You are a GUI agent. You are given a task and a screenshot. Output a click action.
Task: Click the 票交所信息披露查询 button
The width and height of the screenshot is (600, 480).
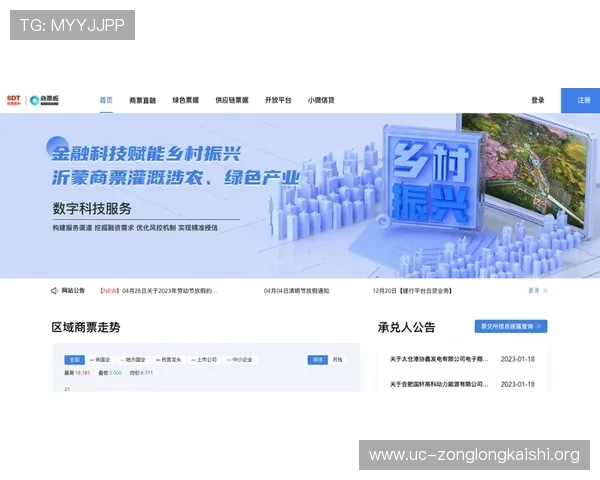[511, 327]
